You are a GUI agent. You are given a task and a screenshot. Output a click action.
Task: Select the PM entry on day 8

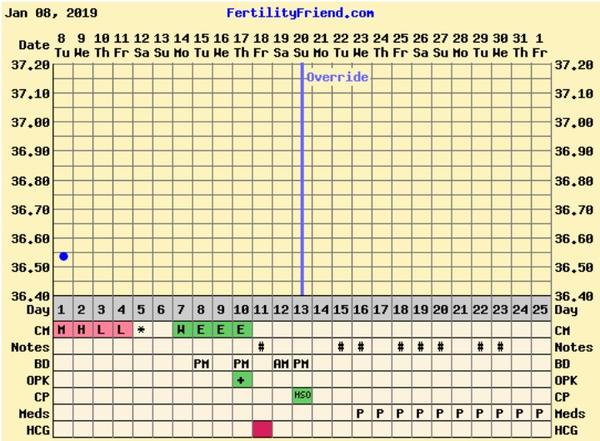201,363
